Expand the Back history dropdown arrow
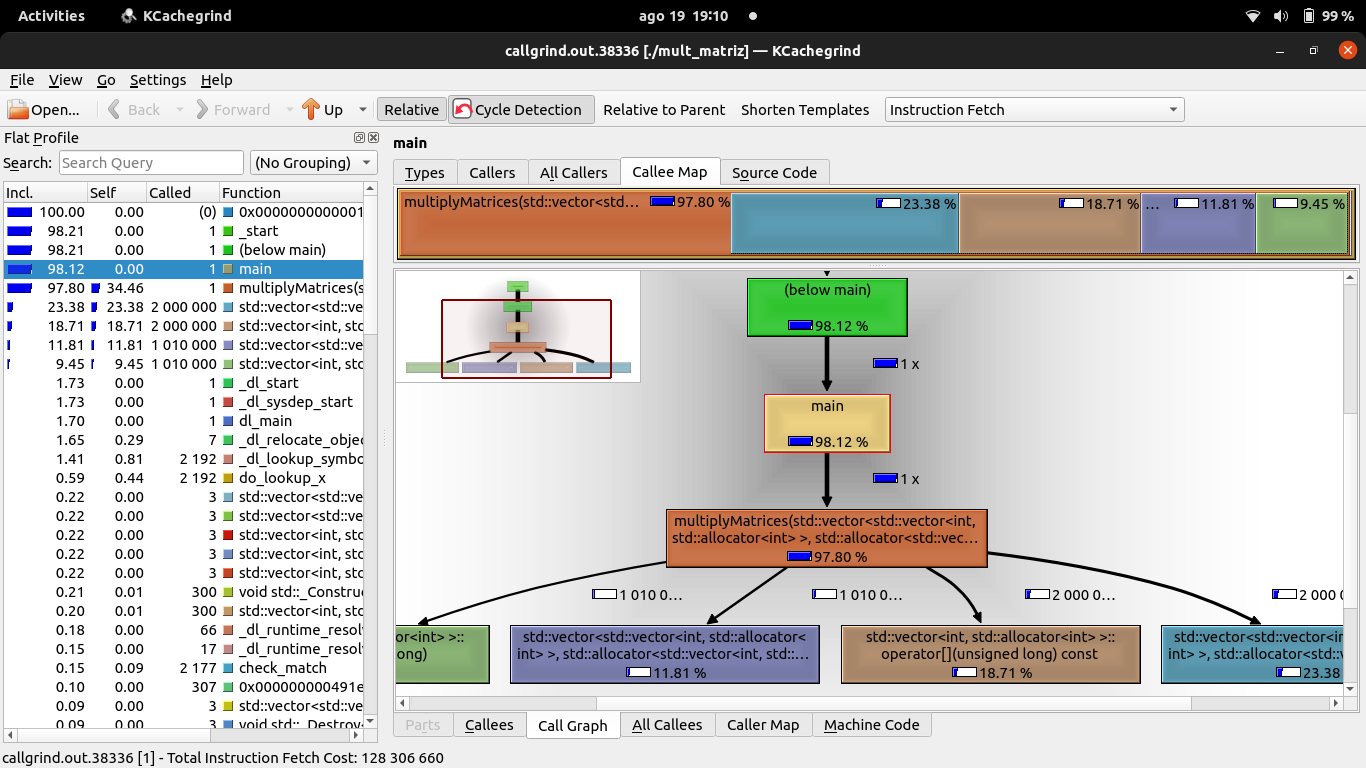 (x=180, y=110)
